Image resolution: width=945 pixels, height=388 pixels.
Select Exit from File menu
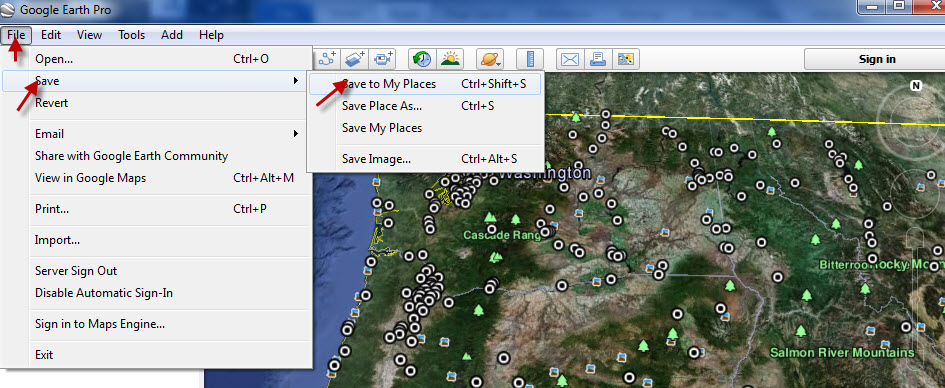tap(157, 355)
